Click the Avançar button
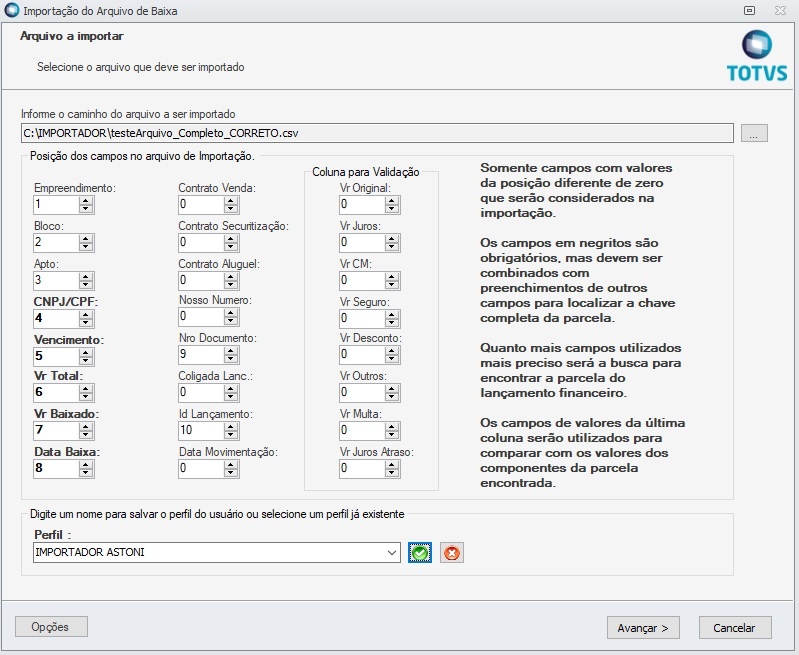 (643, 627)
